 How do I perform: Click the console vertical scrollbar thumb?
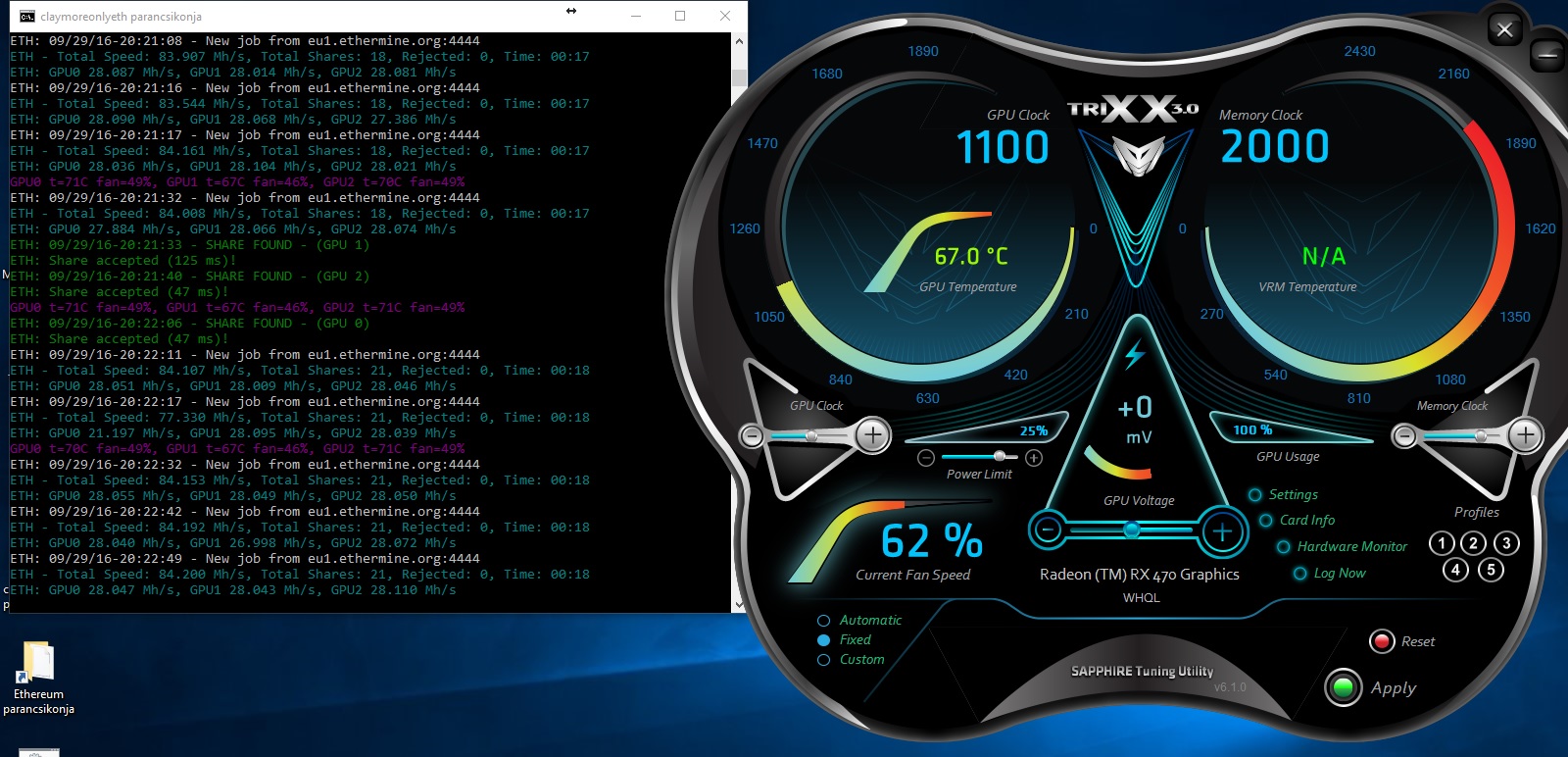pos(739,78)
